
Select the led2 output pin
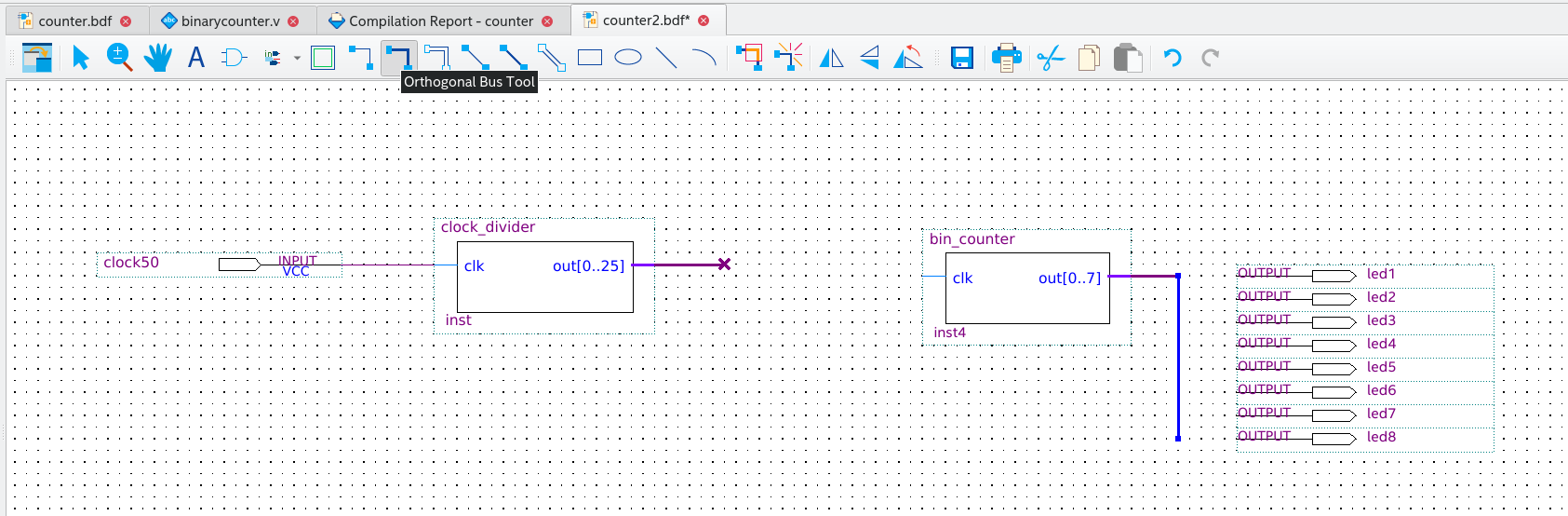1364,298
